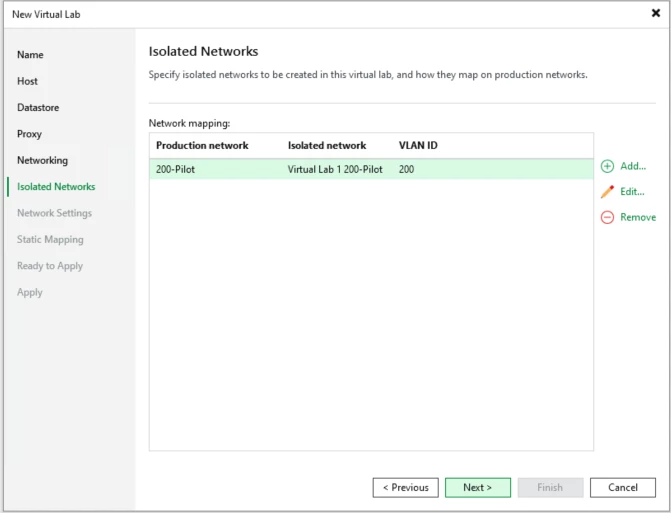
Task: Sort by Isolated network column header
Action: 327,146
